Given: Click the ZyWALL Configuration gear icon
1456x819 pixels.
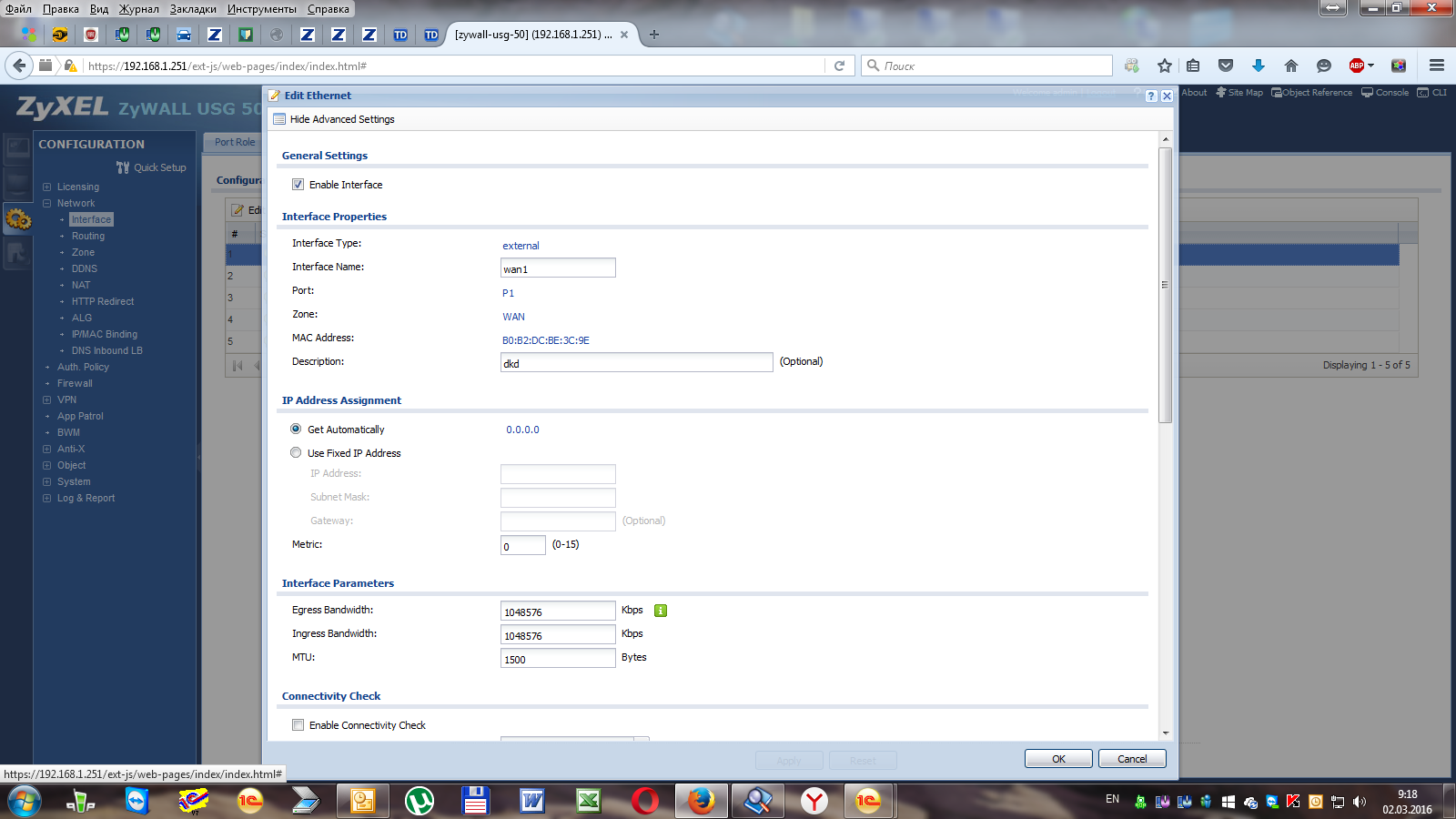Looking at the screenshot, I should (18, 218).
